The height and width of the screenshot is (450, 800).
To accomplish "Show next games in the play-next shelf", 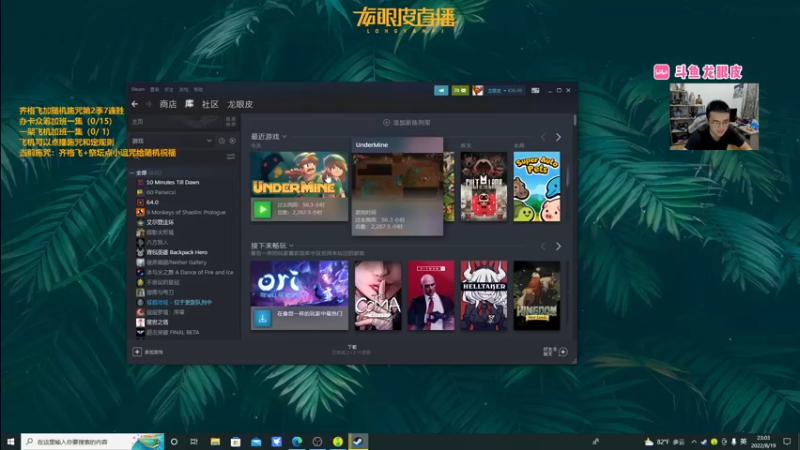I will 558,246.
